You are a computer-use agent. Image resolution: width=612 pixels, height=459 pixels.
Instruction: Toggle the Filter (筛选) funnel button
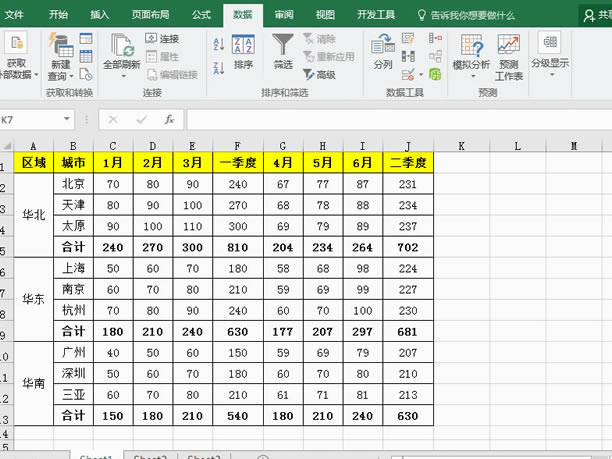[x=283, y=52]
